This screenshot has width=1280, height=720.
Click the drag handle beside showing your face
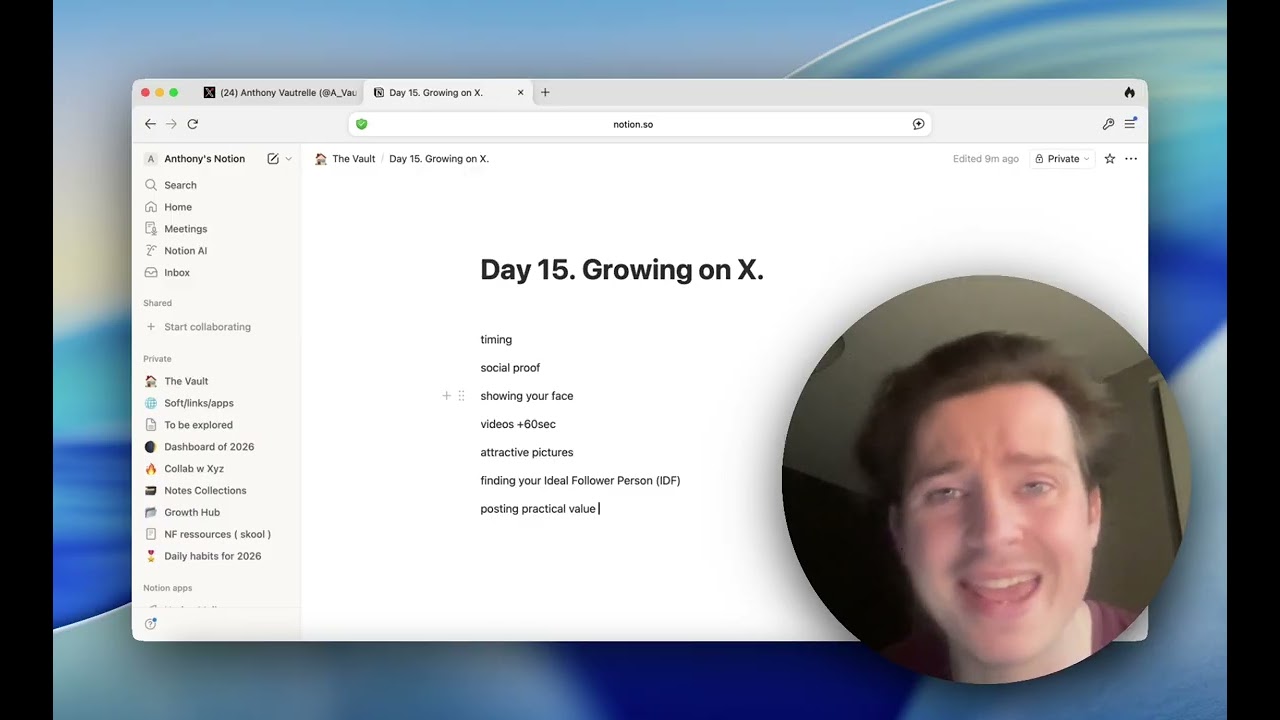click(461, 396)
